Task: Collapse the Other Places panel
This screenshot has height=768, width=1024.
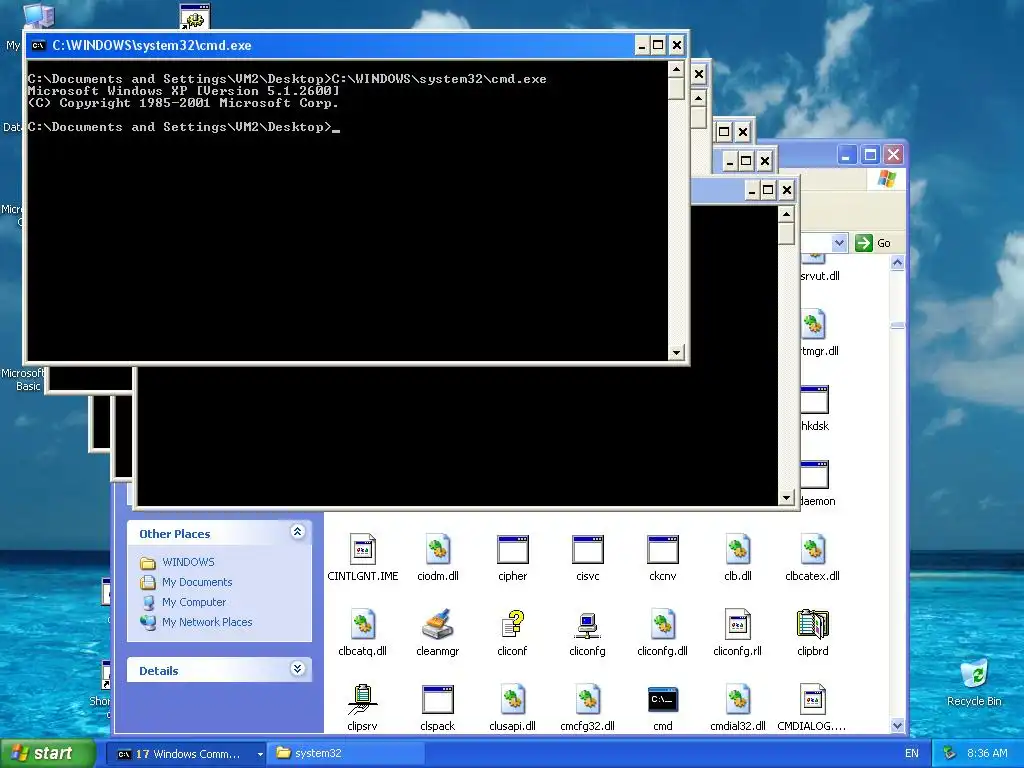Action: tap(297, 532)
